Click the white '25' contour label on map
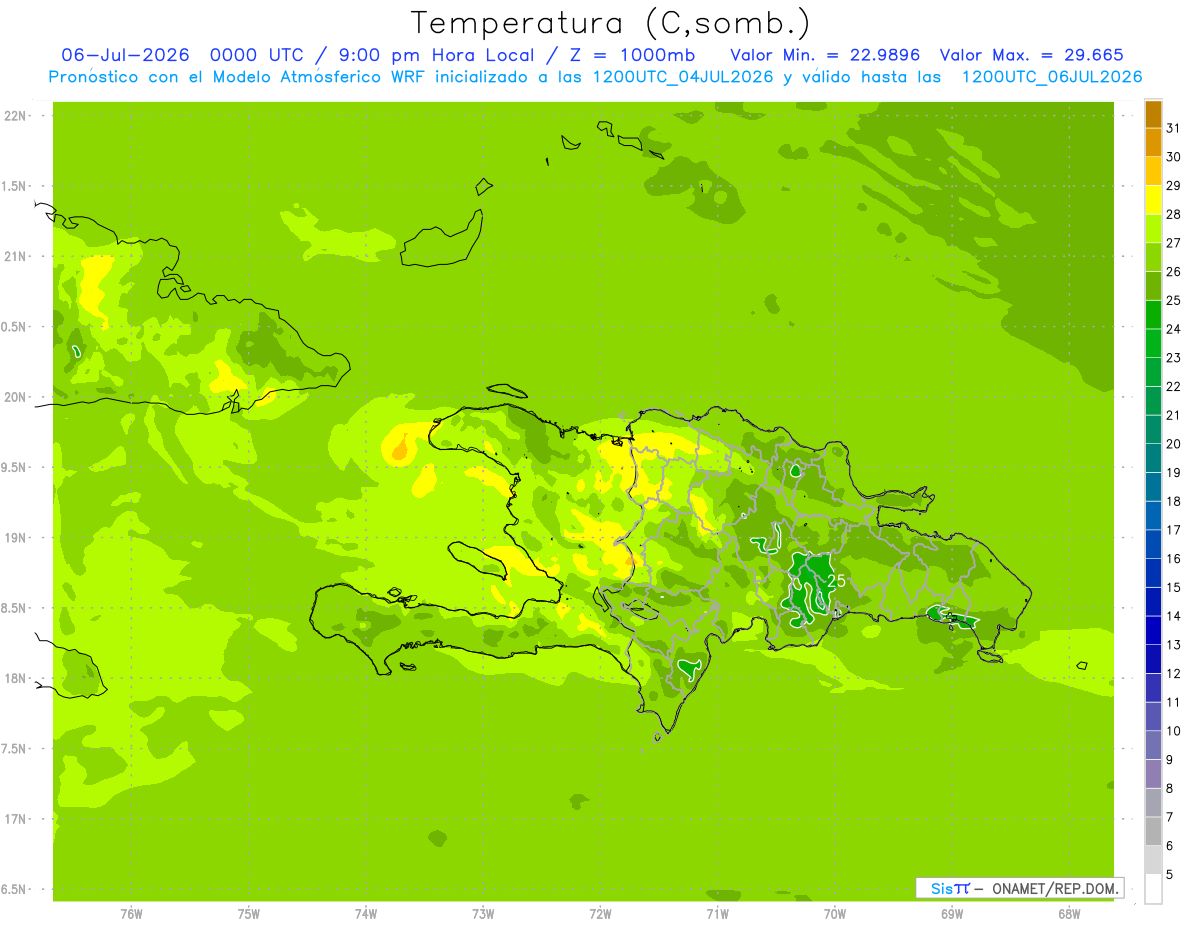This screenshot has height=927, width=1200. click(837, 580)
